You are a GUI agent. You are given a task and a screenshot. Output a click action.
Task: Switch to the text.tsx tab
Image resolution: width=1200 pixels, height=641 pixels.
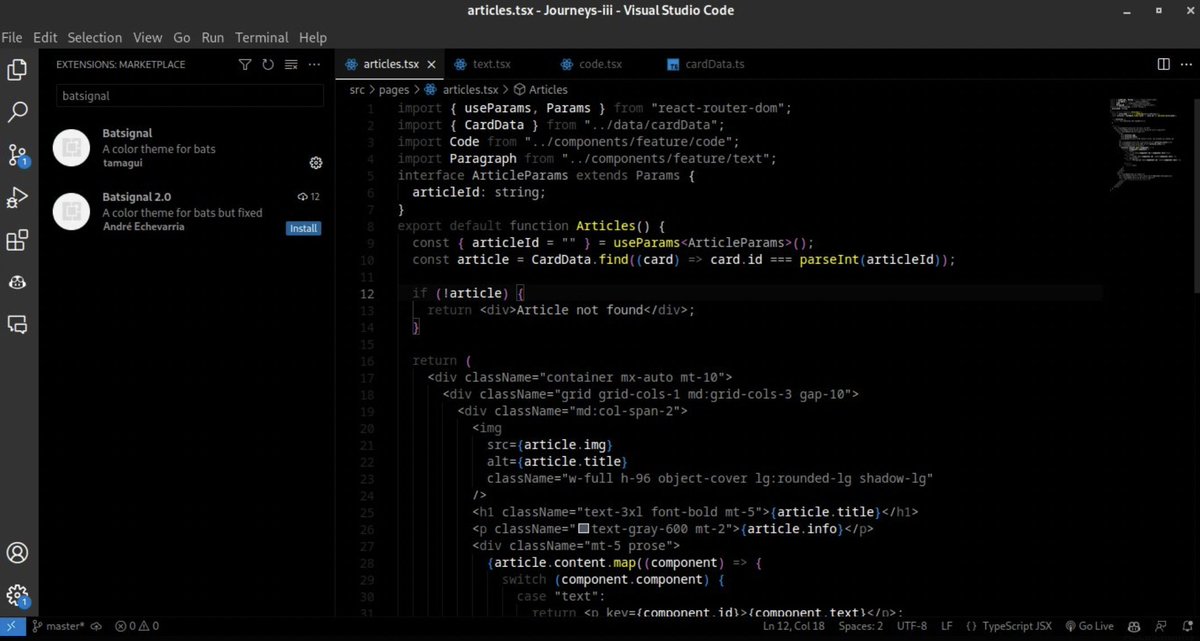[x=491, y=64]
